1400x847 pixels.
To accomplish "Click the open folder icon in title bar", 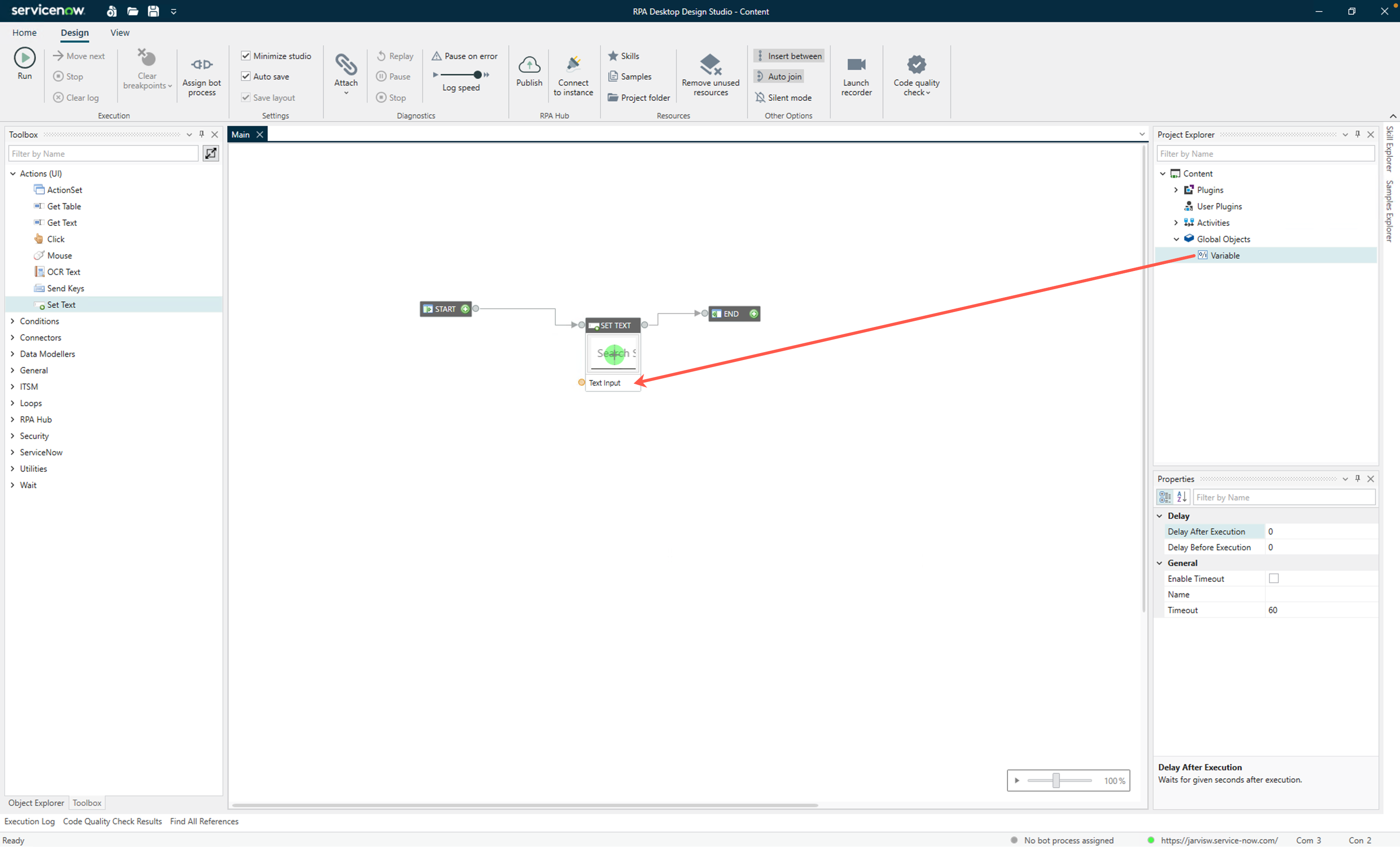I will pyautogui.click(x=133, y=11).
